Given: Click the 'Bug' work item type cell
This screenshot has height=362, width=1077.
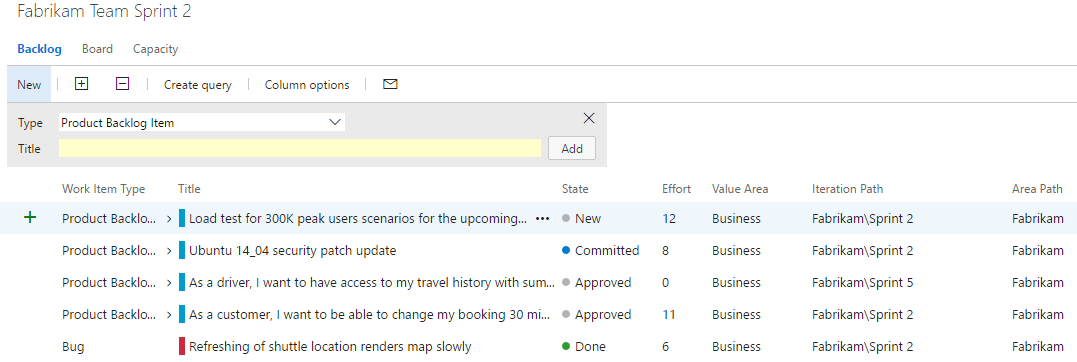Looking at the screenshot, I should click(73, 347).
